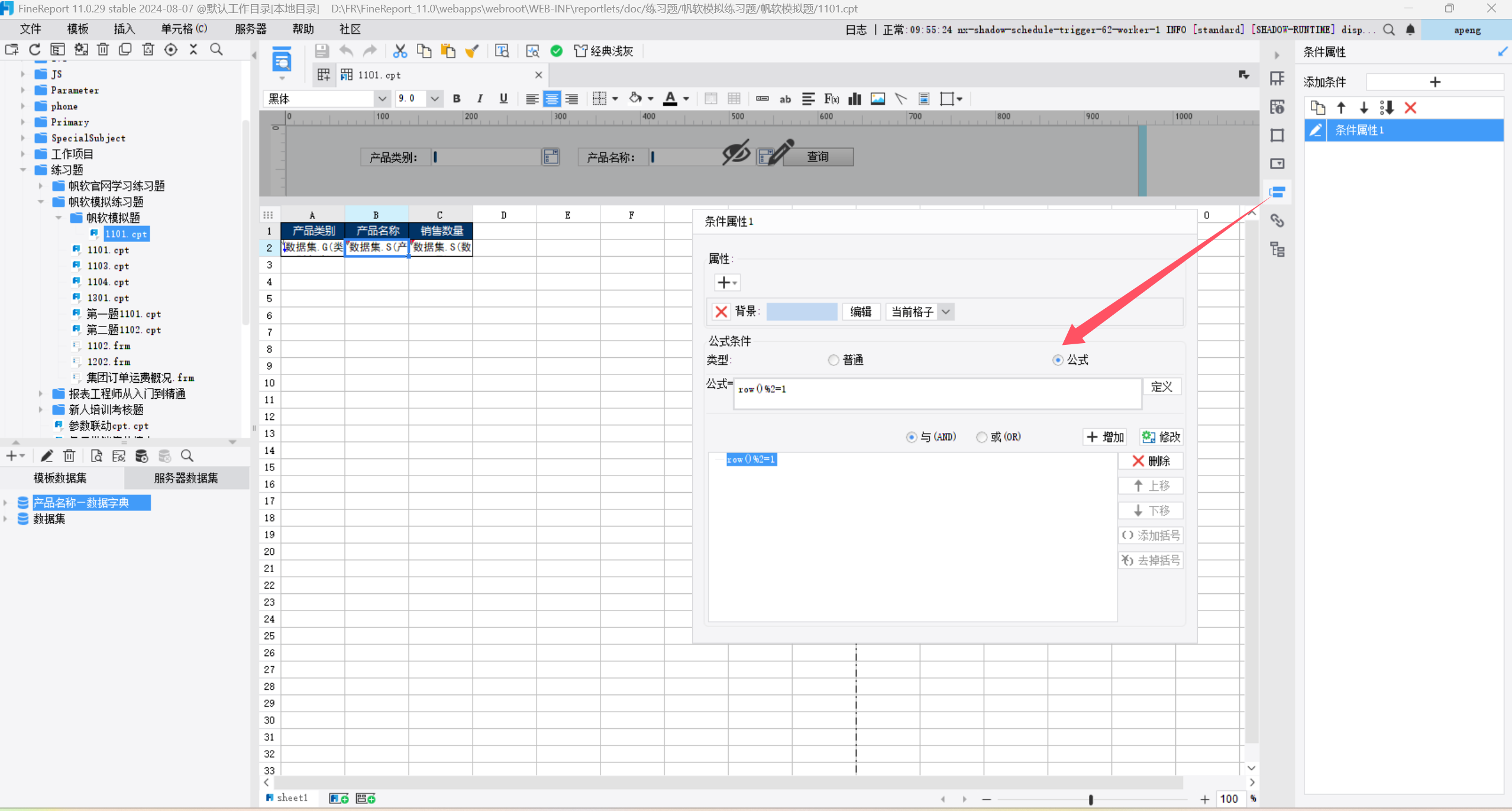The width and height of the screenshot is (1512, 811).
Task: Expand the 报表工程师从入门到精通 folder
Action: pyautogui.click(x=41, y=393)
